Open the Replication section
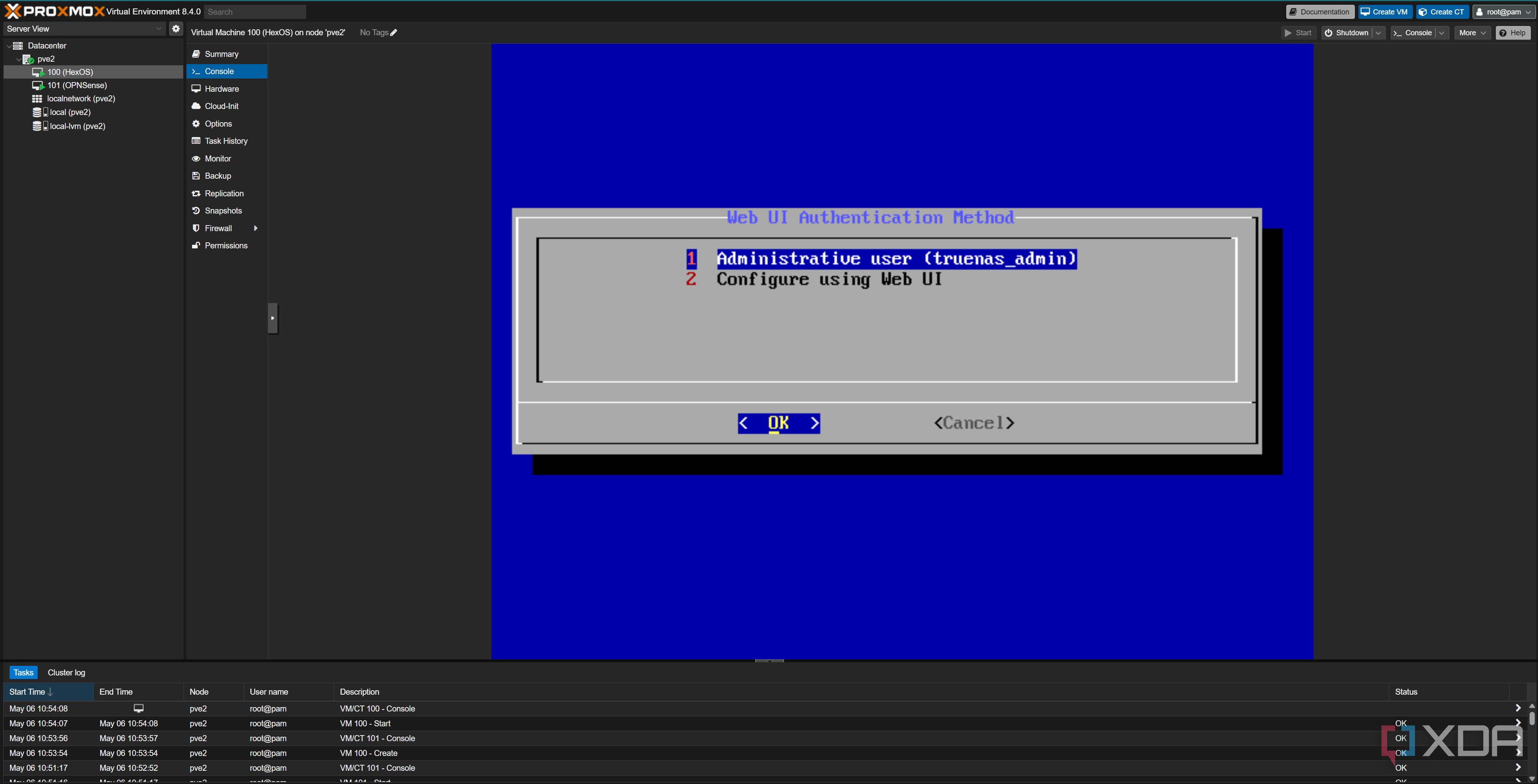The image size is (1538, 784). [227, 193]
